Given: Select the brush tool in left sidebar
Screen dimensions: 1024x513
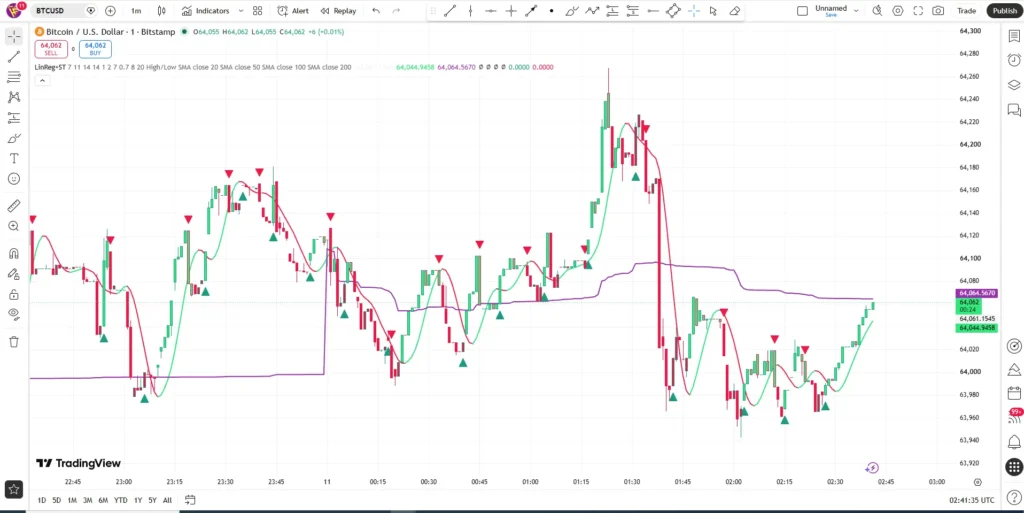Looking at the screenshot, I should tap(14, 138).
